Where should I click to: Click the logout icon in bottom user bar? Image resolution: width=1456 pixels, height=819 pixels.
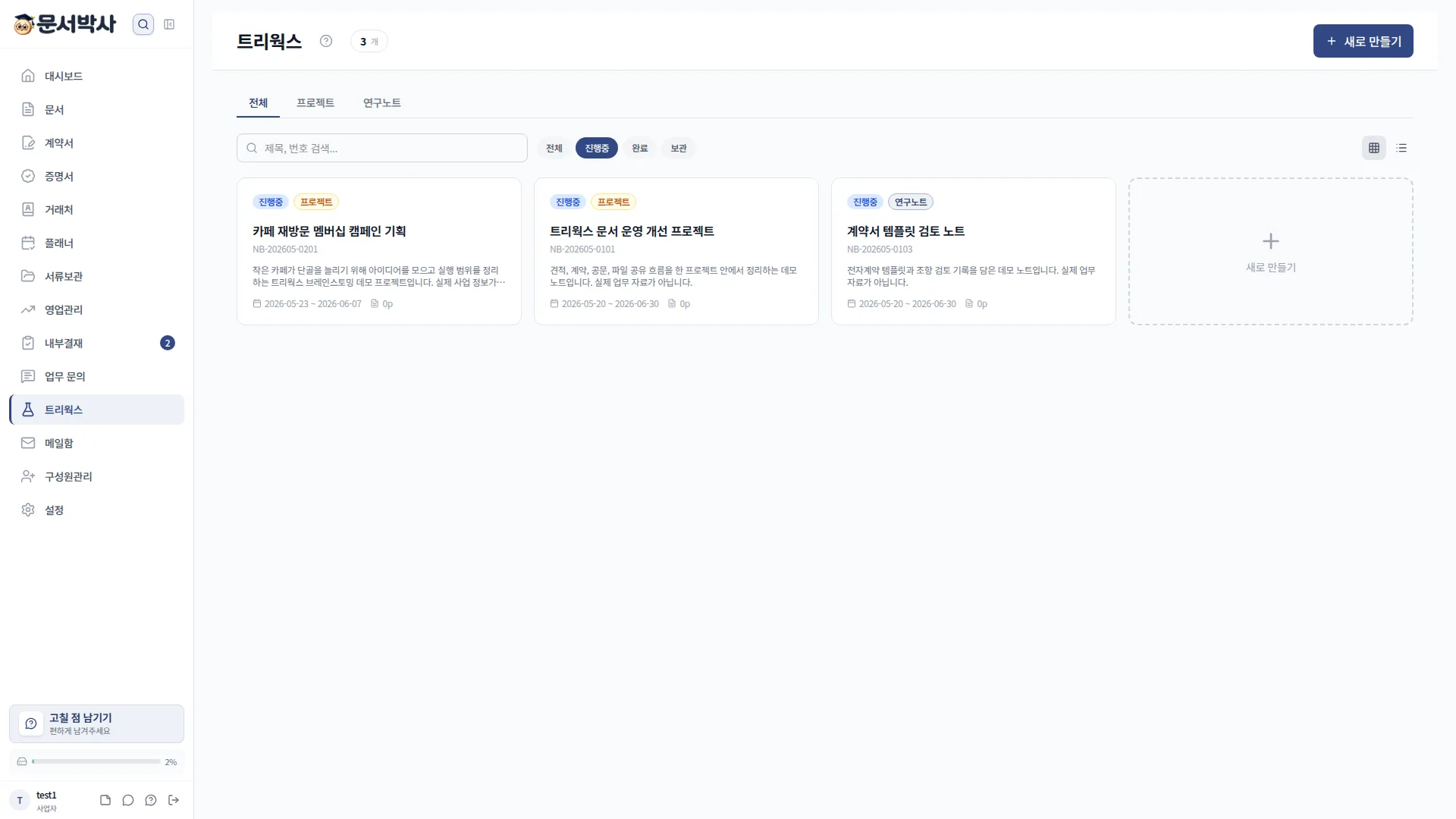click(x=174, y=800)
